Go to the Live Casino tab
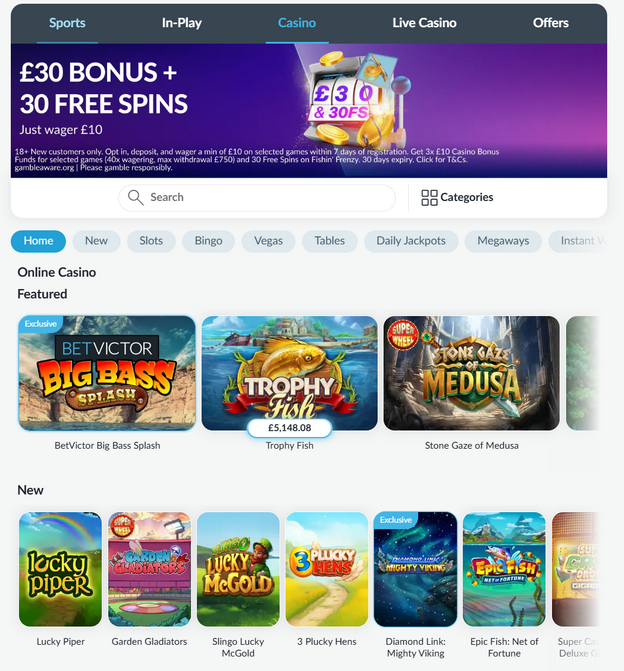Image resolution: width=624 pixels, height=671 pixels. [x=424, y=23]
